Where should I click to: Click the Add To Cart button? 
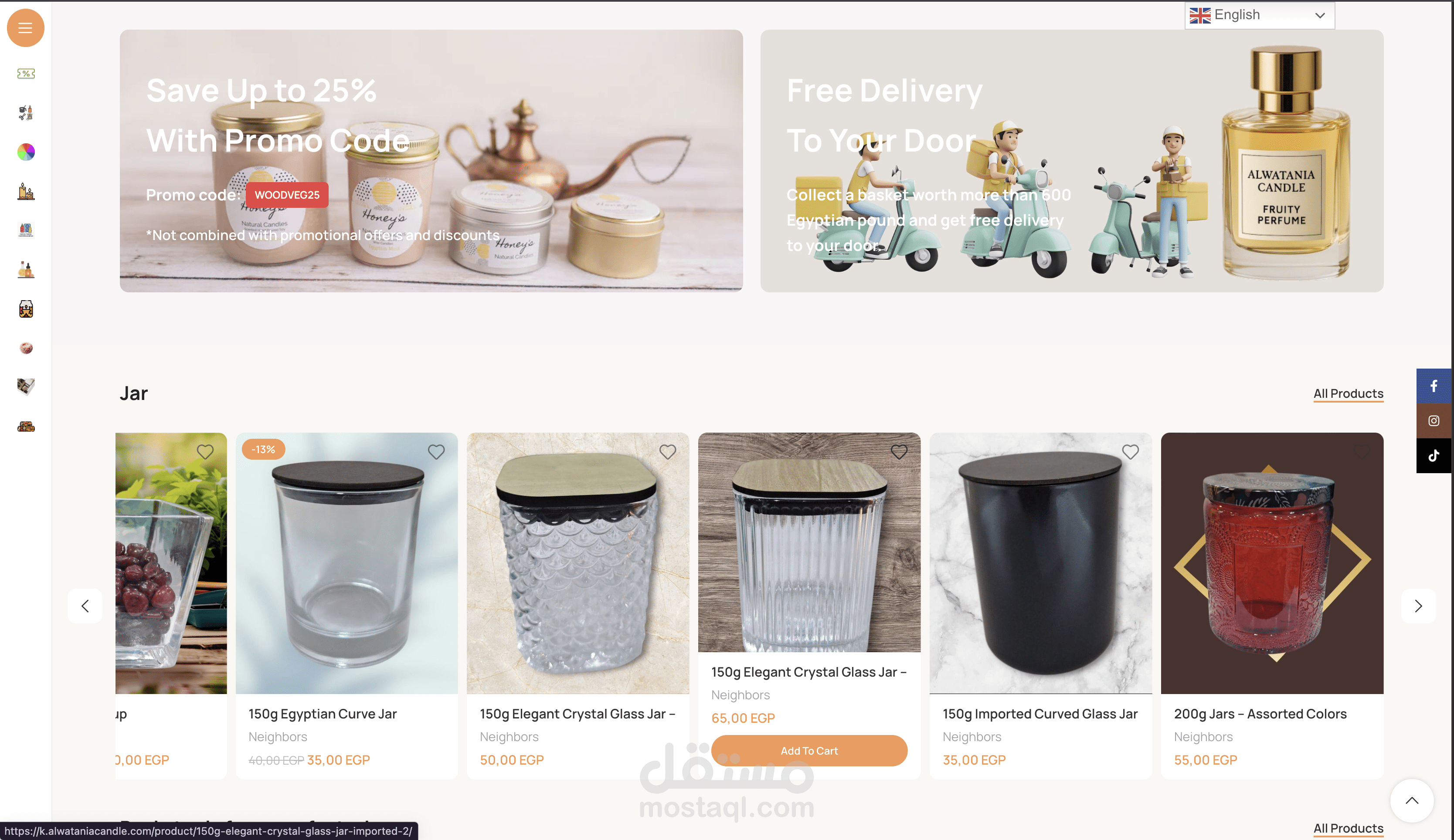809,751
